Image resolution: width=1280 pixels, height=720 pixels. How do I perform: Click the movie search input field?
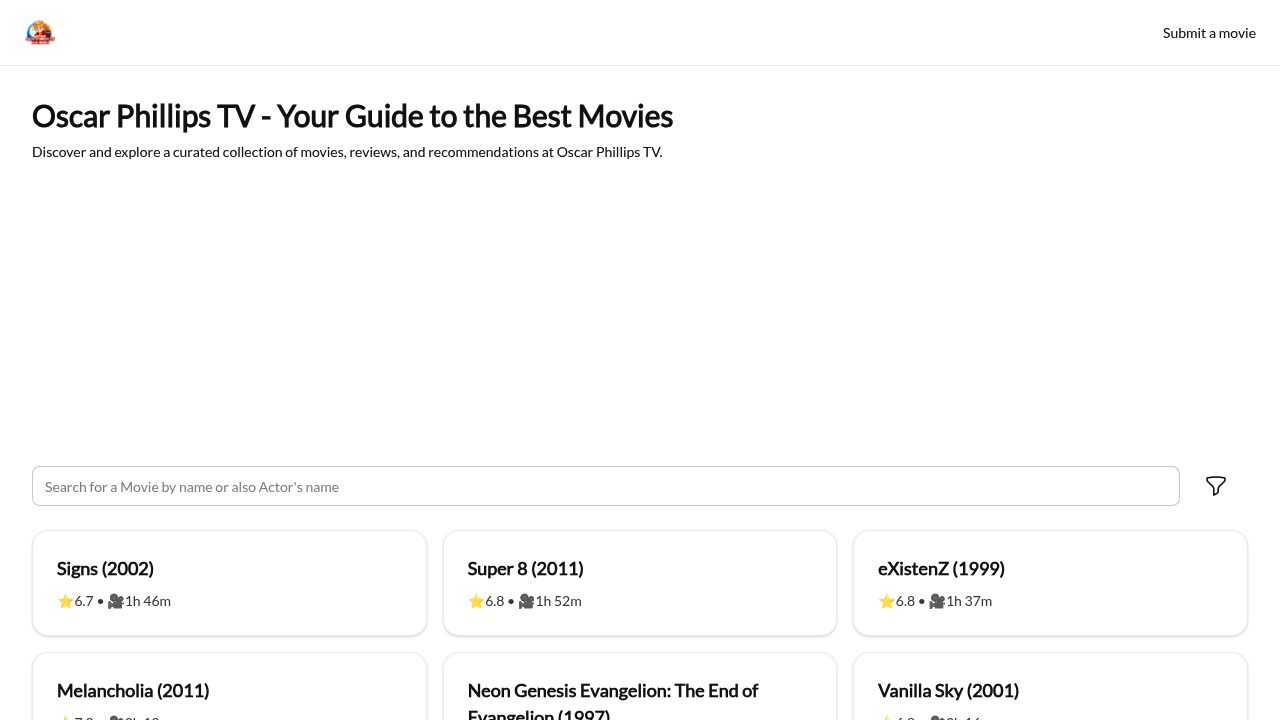[x=605, y=485]
